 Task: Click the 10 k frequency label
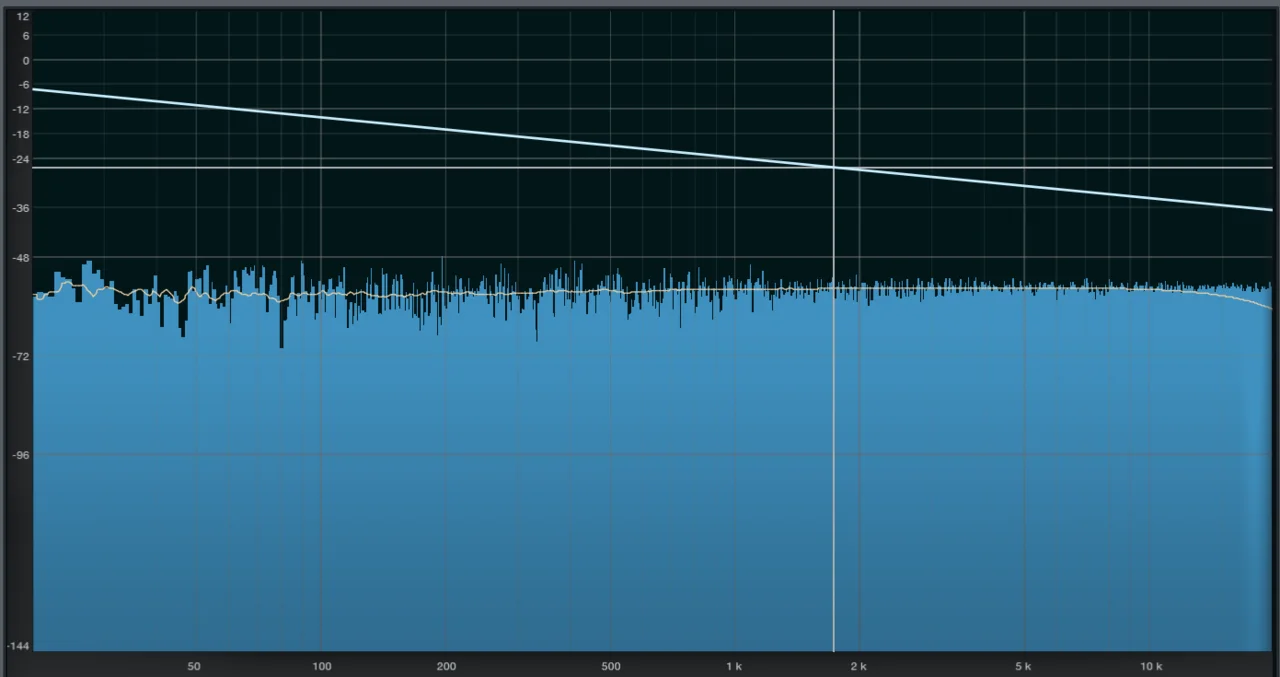[x=1150, y=665]
